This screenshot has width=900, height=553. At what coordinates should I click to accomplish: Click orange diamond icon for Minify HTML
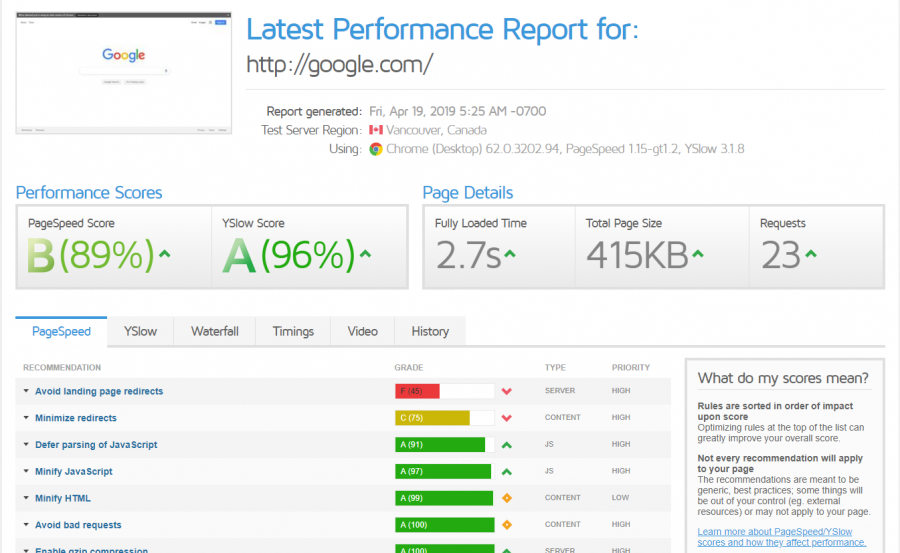click(x=506, y=498)
